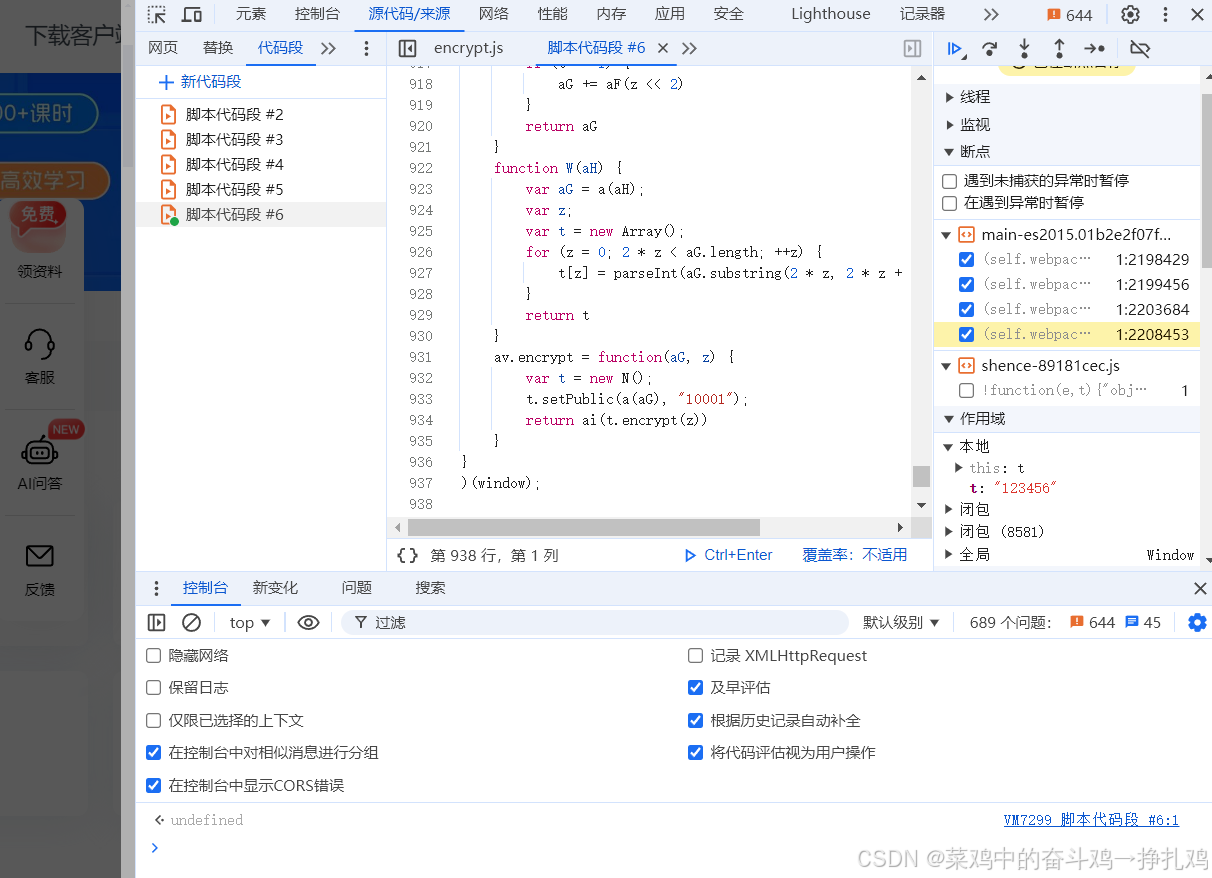The height and width of the screenshot is (878, 1212).
Task: Open VM7299 脚本代码段 #6:1 link
Action: (1091, 820)
